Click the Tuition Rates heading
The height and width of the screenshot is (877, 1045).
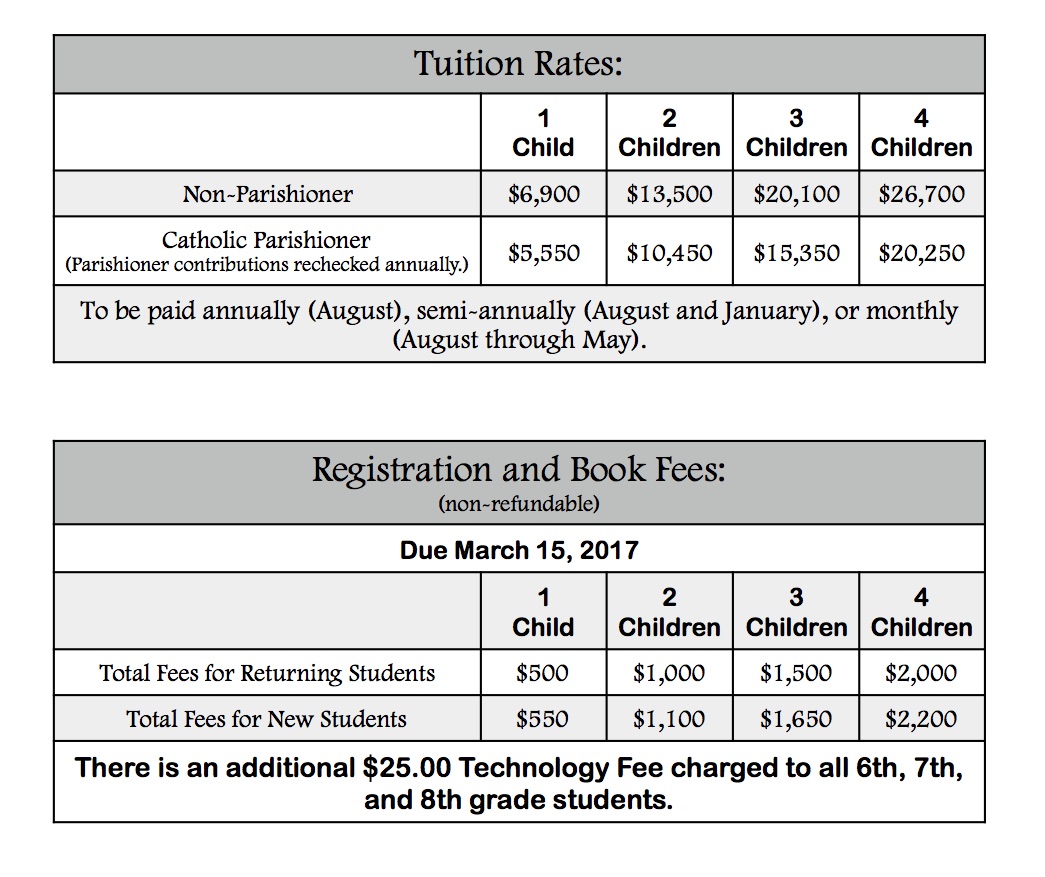click(x=519, y=64)
